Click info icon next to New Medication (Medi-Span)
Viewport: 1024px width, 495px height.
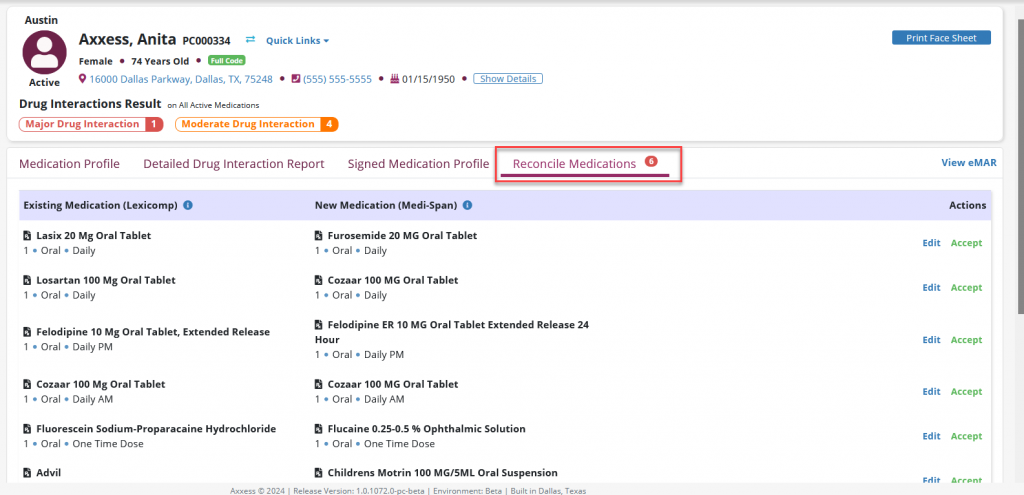coord(468,206)
